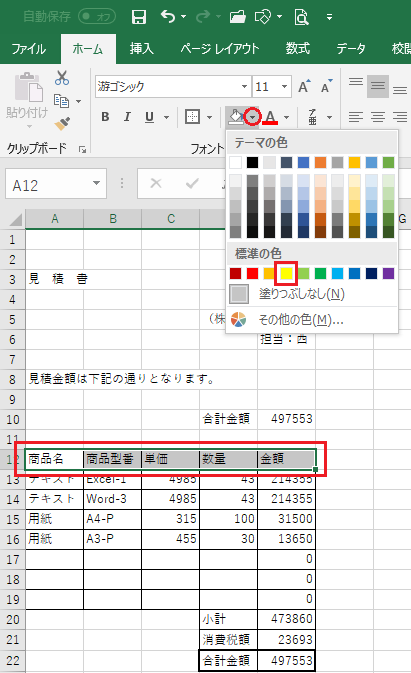Toggle the AutoSave switch
Viewport: 411px width, 673px height.
97,17
